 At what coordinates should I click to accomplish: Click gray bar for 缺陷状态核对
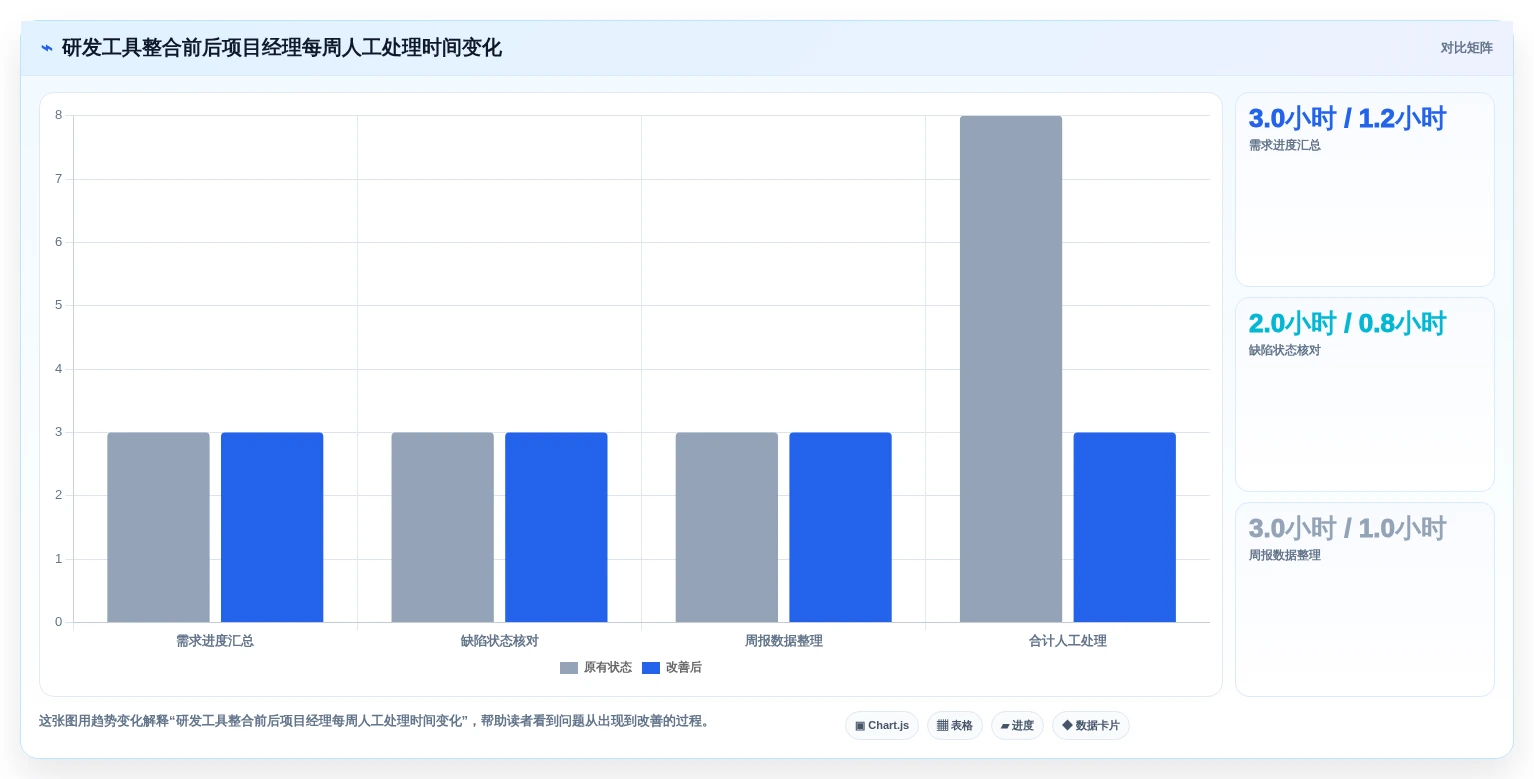tap(443, 527)
